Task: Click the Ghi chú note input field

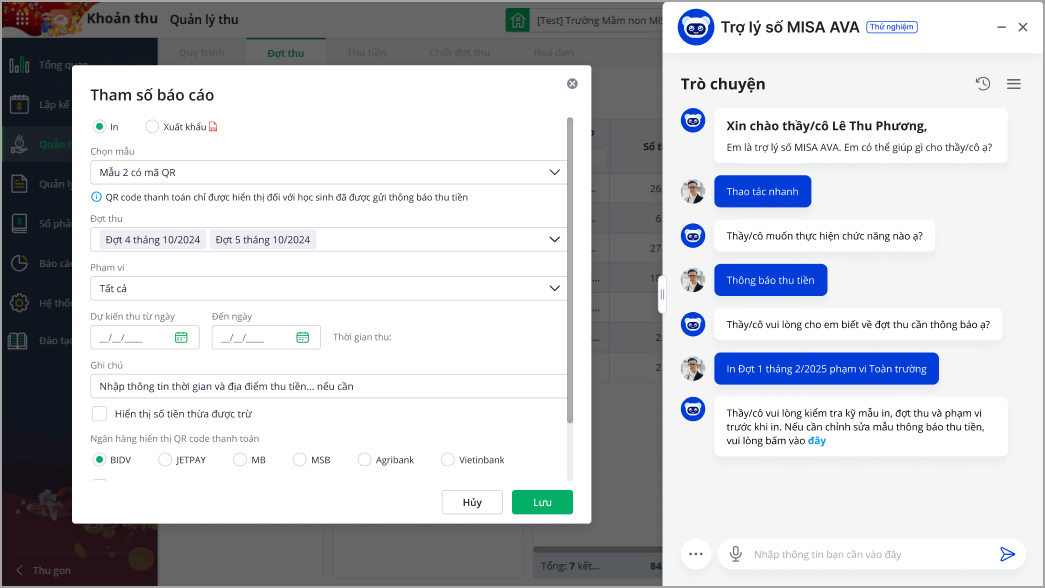Action: click(x=328, y=386)
